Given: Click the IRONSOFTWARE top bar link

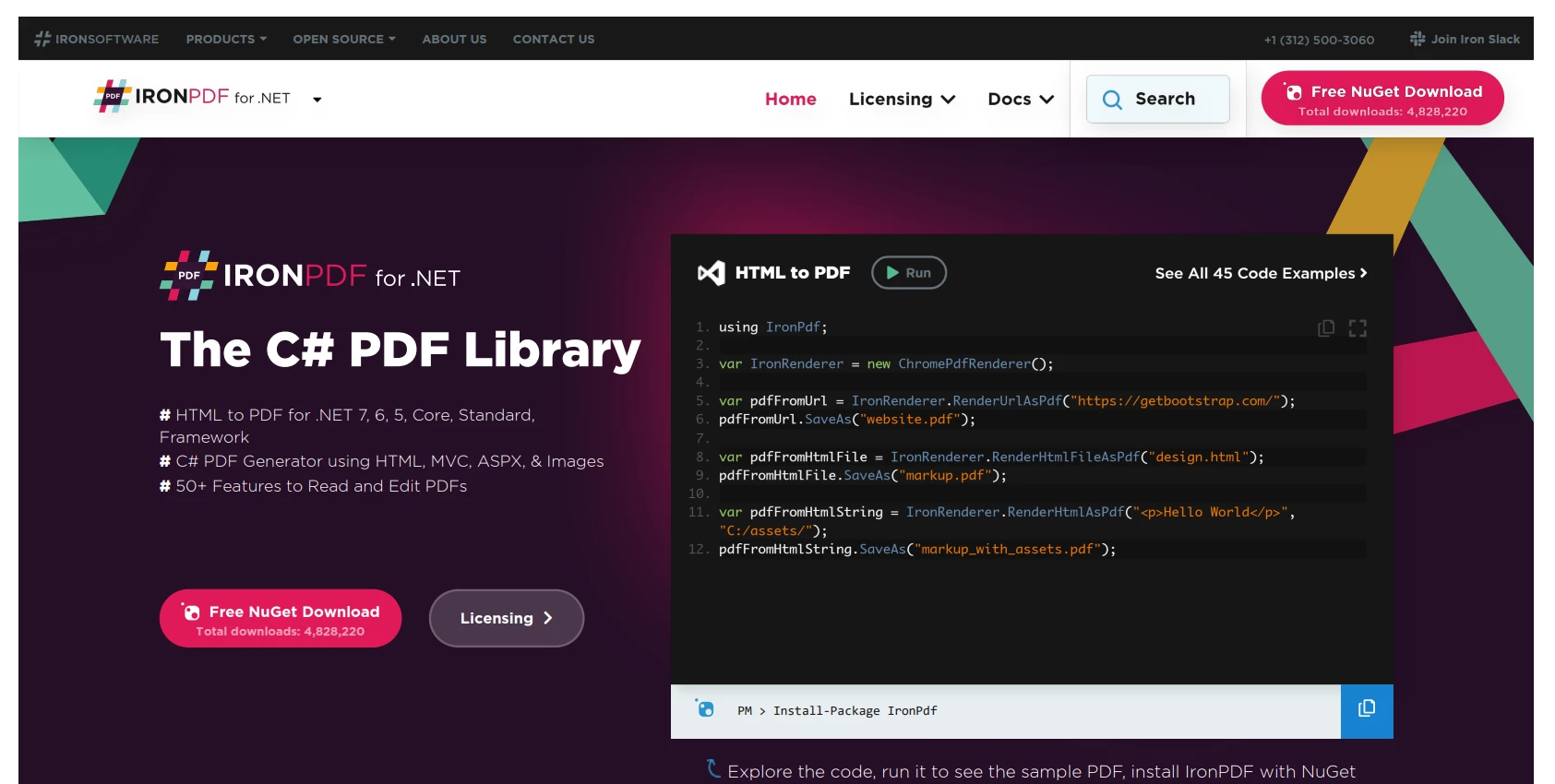Looking at the screenshot, I should click(97, 39).
